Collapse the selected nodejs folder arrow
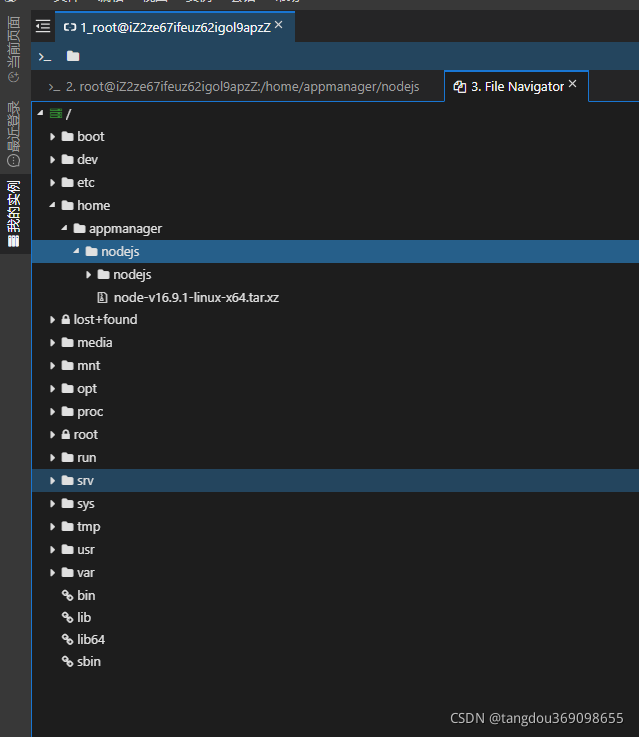Image resolution: width=639 pixels, height=737 pixels. (x=77, y=251)
